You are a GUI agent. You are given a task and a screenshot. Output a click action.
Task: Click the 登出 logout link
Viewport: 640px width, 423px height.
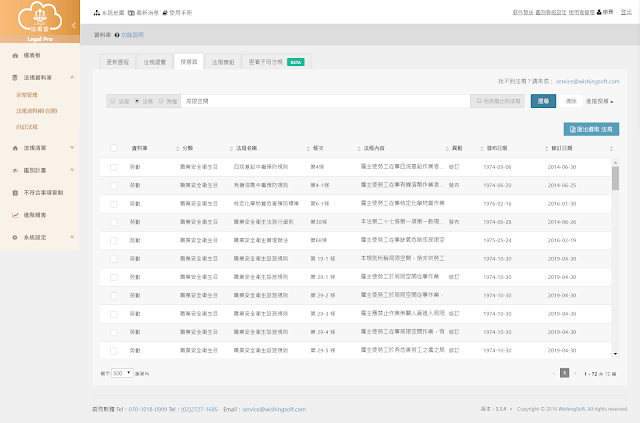coord(627,12)
